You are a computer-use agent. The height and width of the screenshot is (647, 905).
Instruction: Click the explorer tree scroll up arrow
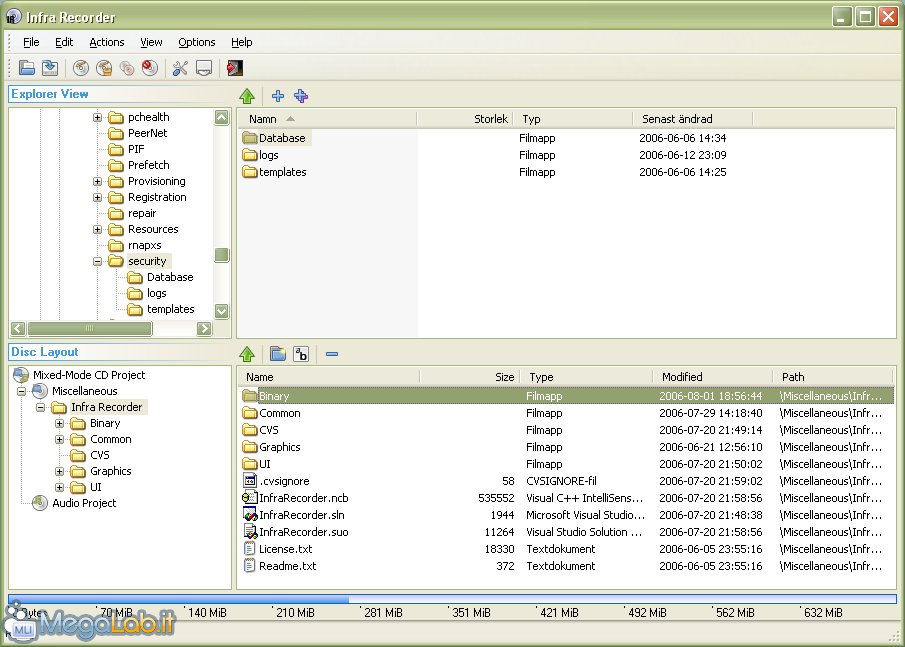(x=222, y=117)
